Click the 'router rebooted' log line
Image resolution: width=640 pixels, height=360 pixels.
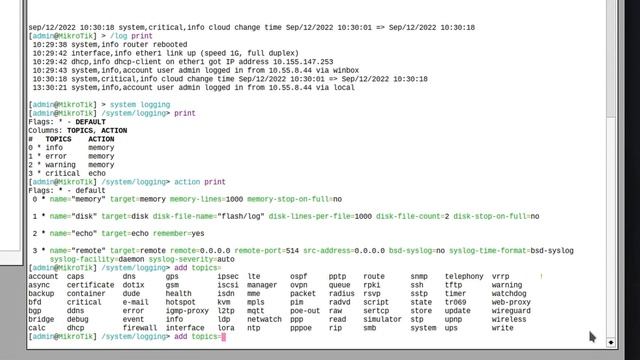[110, 44]
